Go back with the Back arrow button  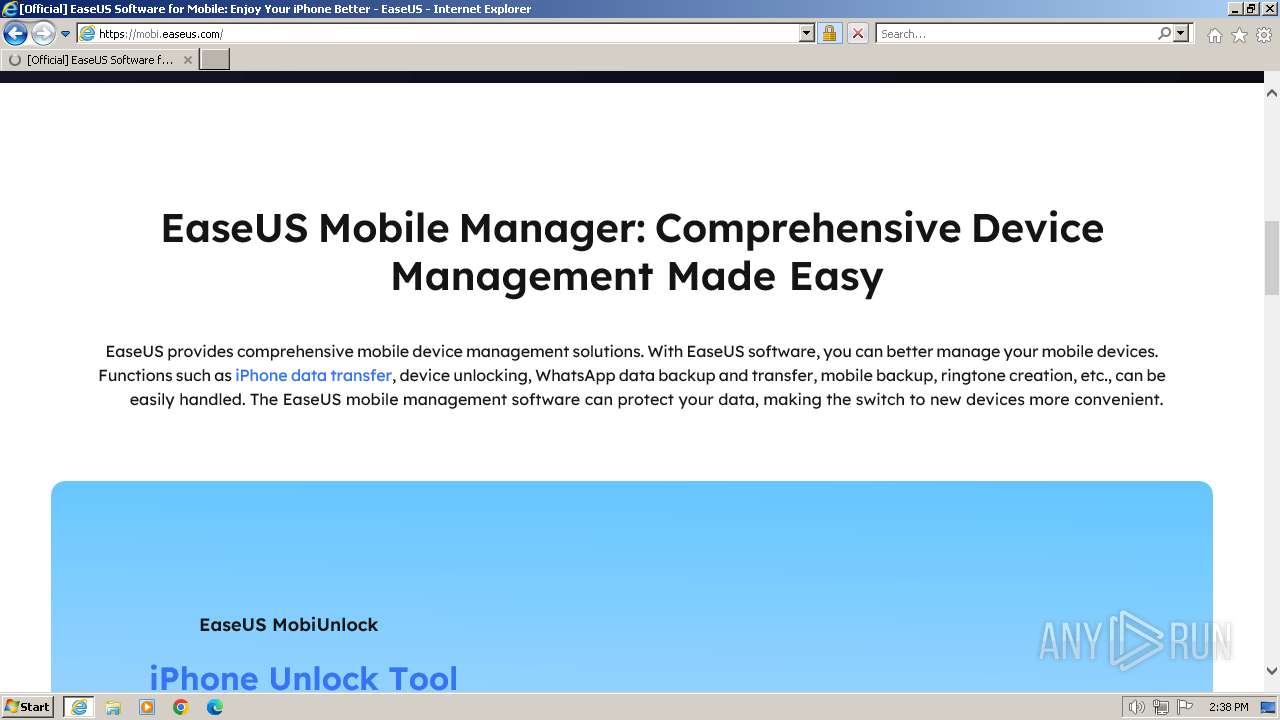click(15, 34)
